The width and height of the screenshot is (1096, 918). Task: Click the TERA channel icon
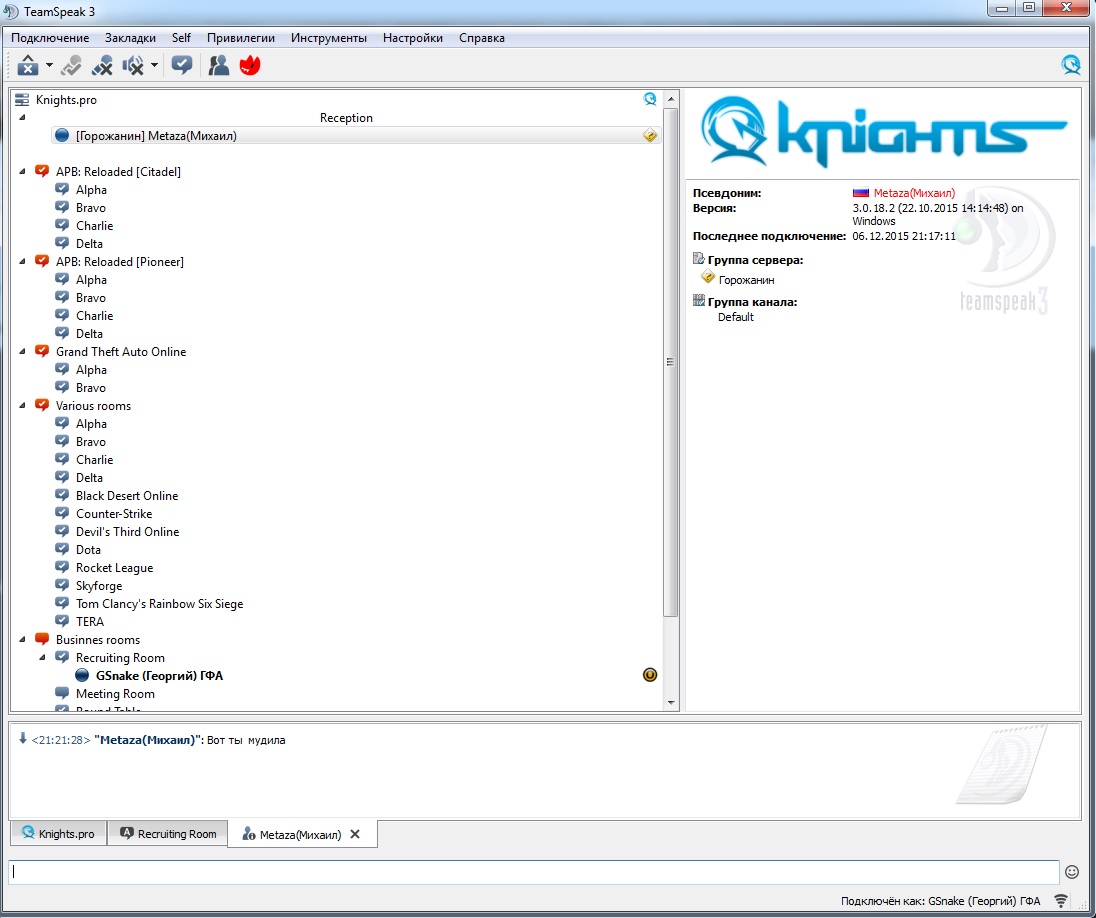pos(62,621)
